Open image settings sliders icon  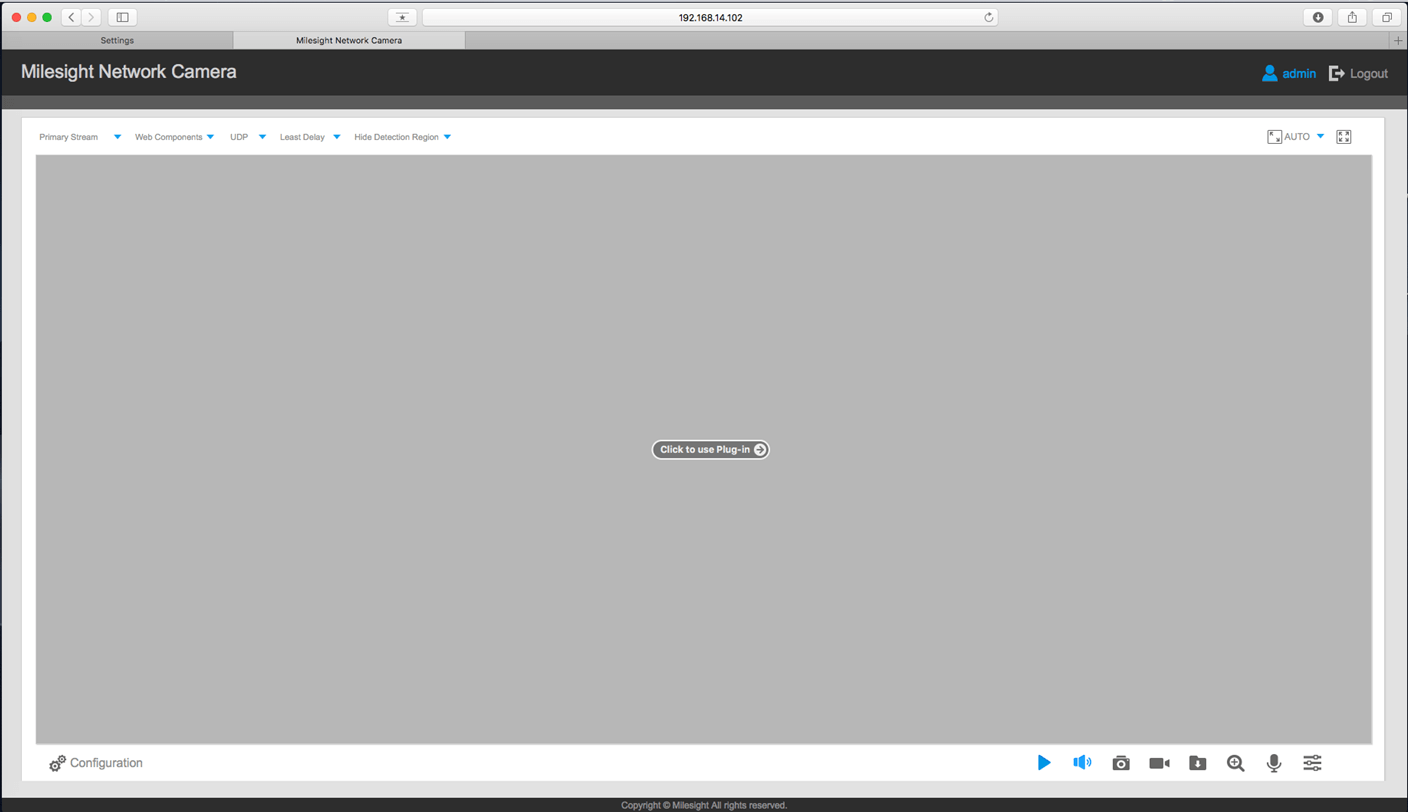pos(1312,763)
